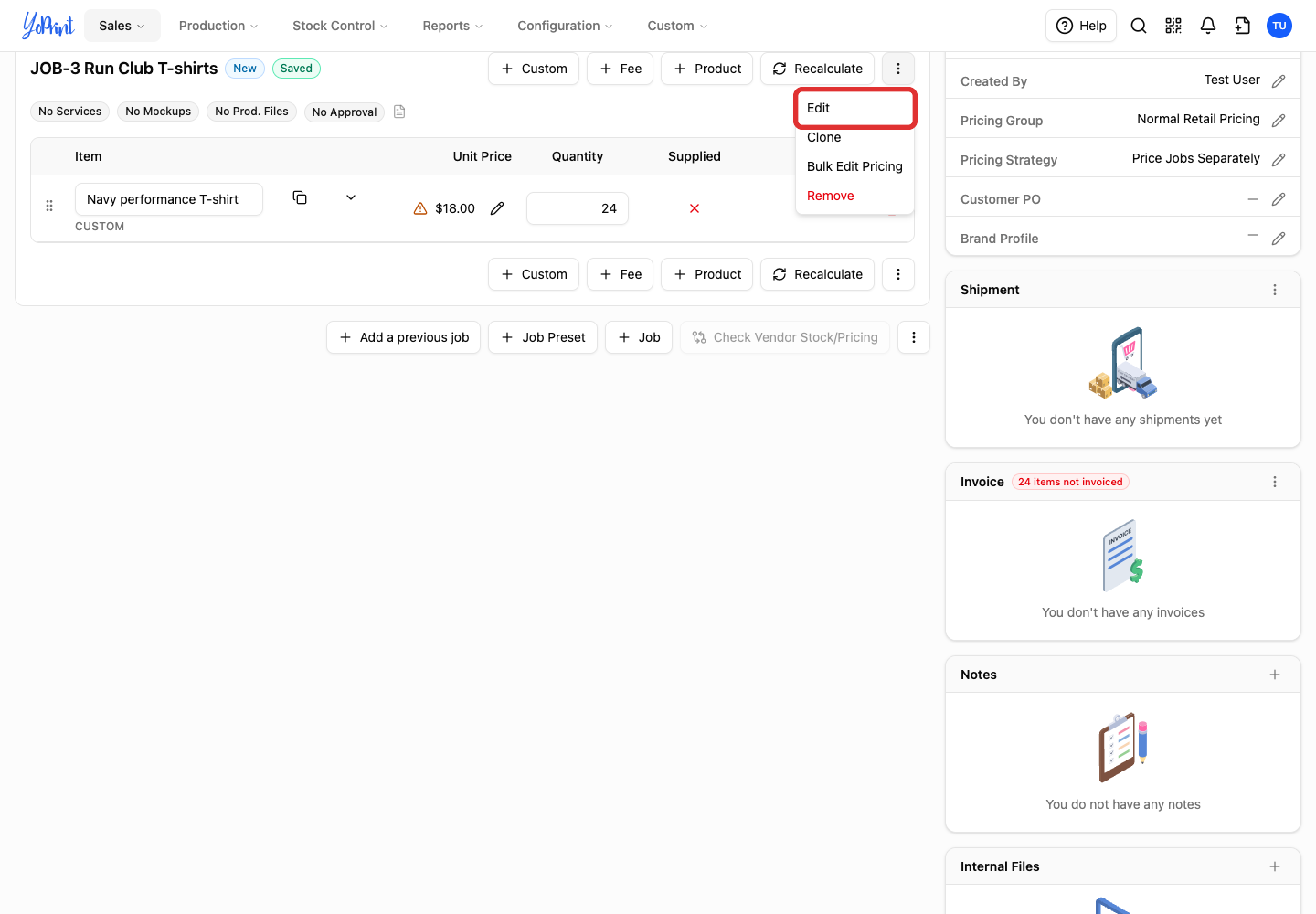1316x914 pixels.
Task: Click the YoPrint logo
Action: click(48, 25)
